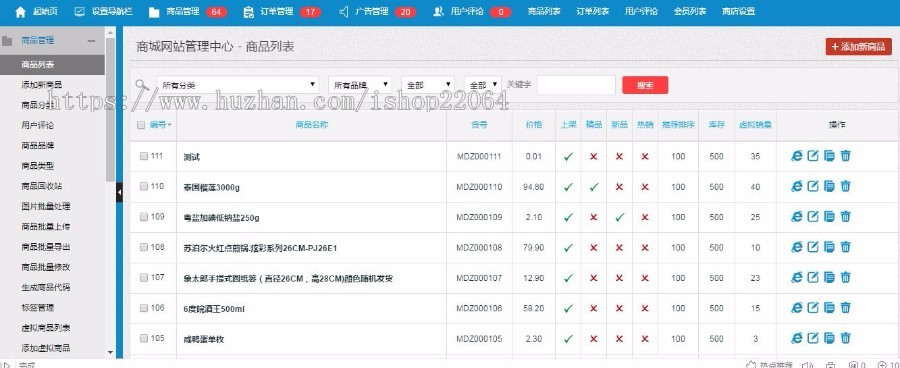Toggle 上架 status for 测试
Image resolution: width=900 pixels, height=368 pixels.
pyautogui.click(x=568, y=156)
